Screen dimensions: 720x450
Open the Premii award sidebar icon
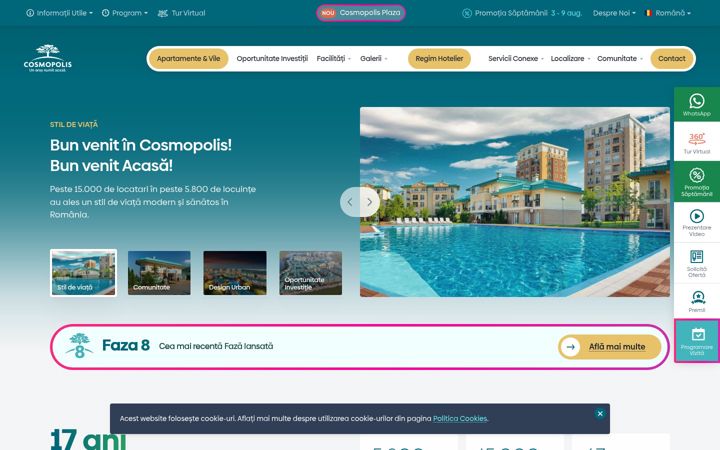(x=697, y=301)
